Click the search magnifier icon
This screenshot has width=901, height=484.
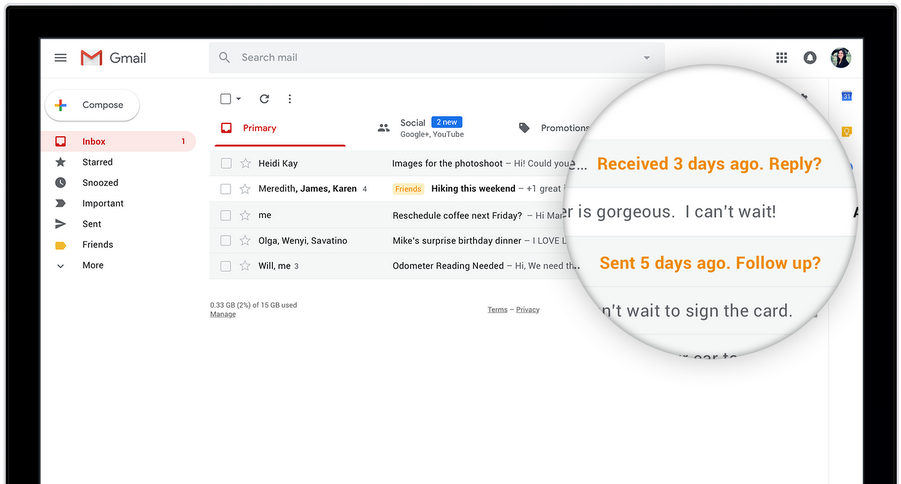(x=225, y=57)
